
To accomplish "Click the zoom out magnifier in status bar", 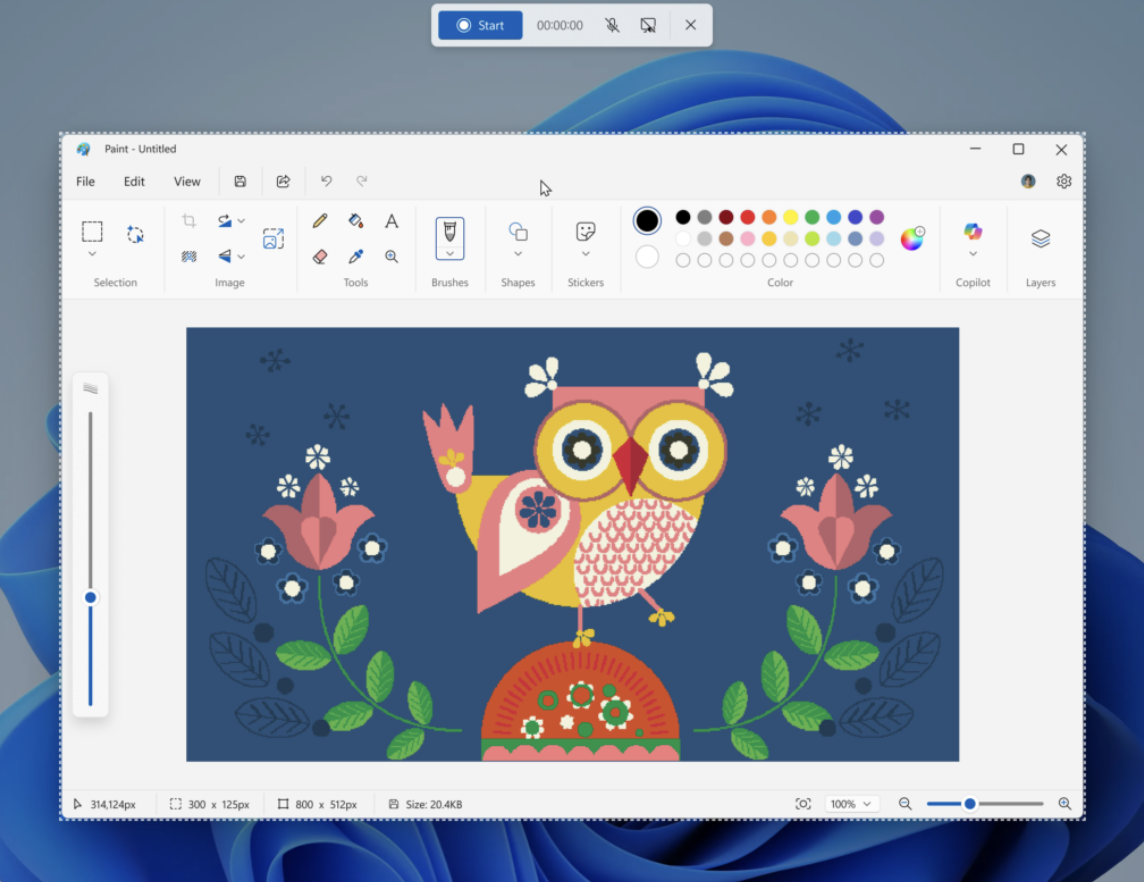I will (905, 804).
